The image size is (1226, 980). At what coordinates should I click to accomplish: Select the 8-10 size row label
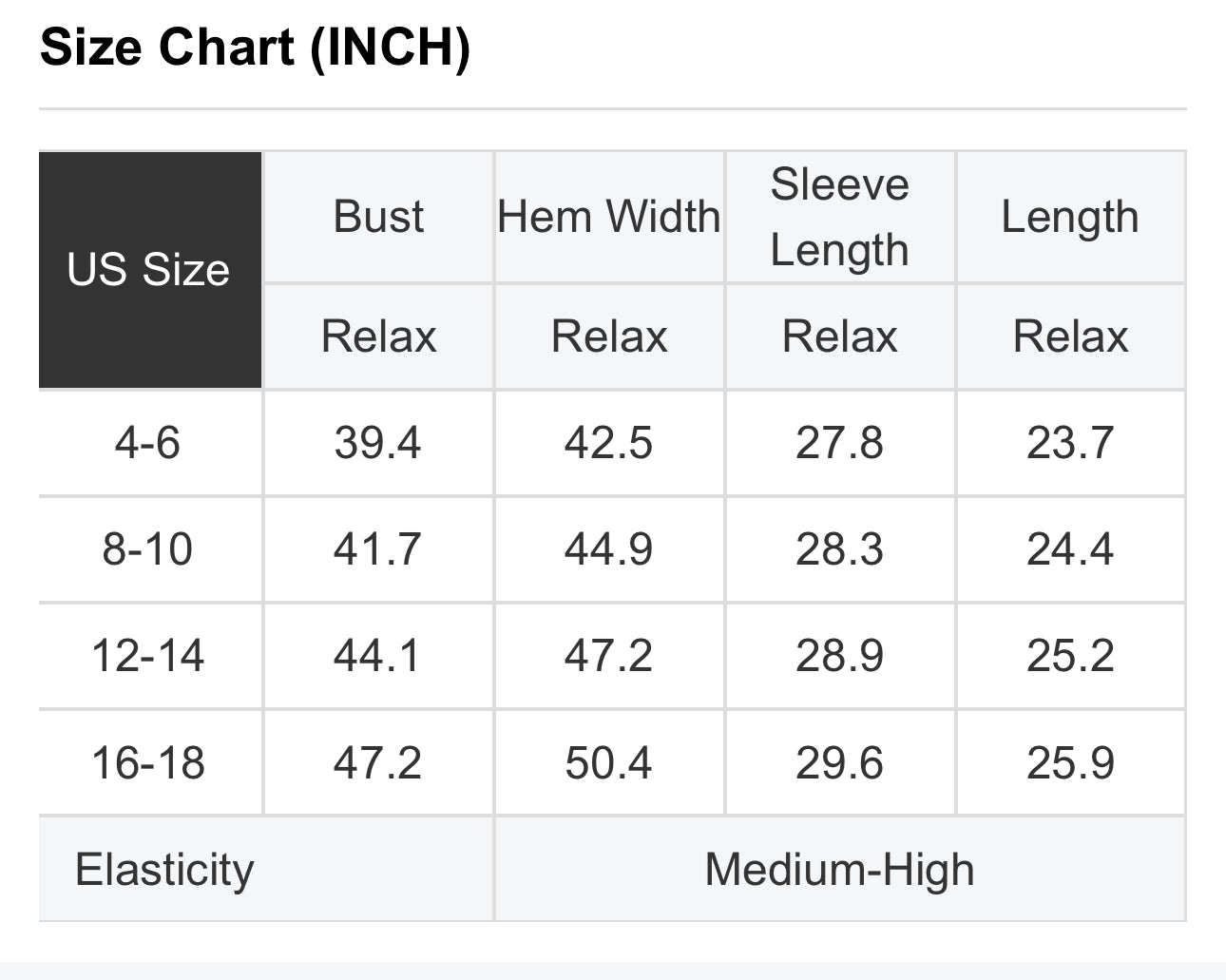(148, 549)
